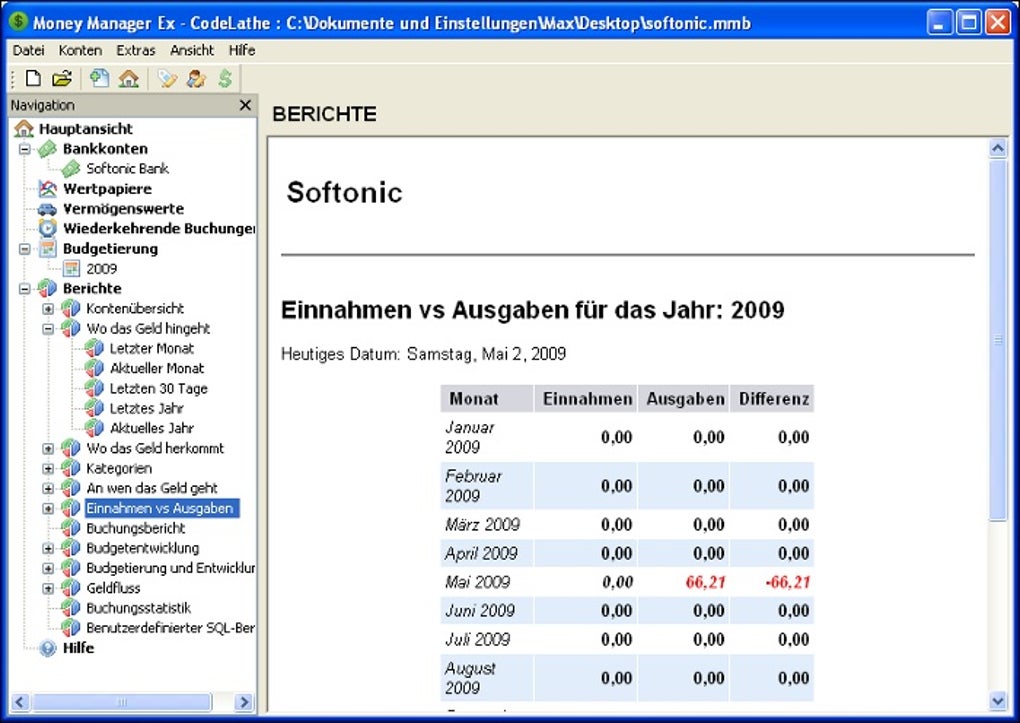The width and height of the screenshot is (1020, 723).
Task: Click the Hauptansicht house icon
Action: (x=23, y=128)
